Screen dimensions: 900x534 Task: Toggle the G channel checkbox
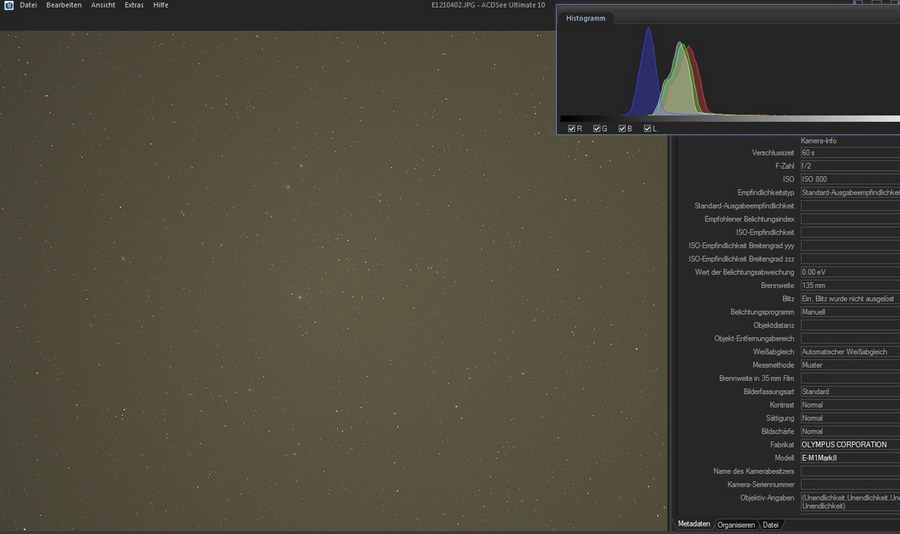coord(597,129)
